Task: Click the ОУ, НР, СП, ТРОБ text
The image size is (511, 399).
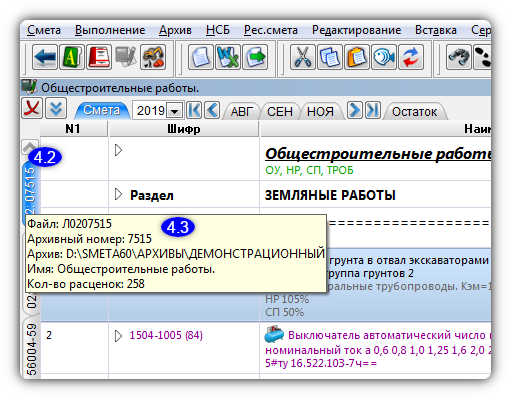Action: coord(309,170)
